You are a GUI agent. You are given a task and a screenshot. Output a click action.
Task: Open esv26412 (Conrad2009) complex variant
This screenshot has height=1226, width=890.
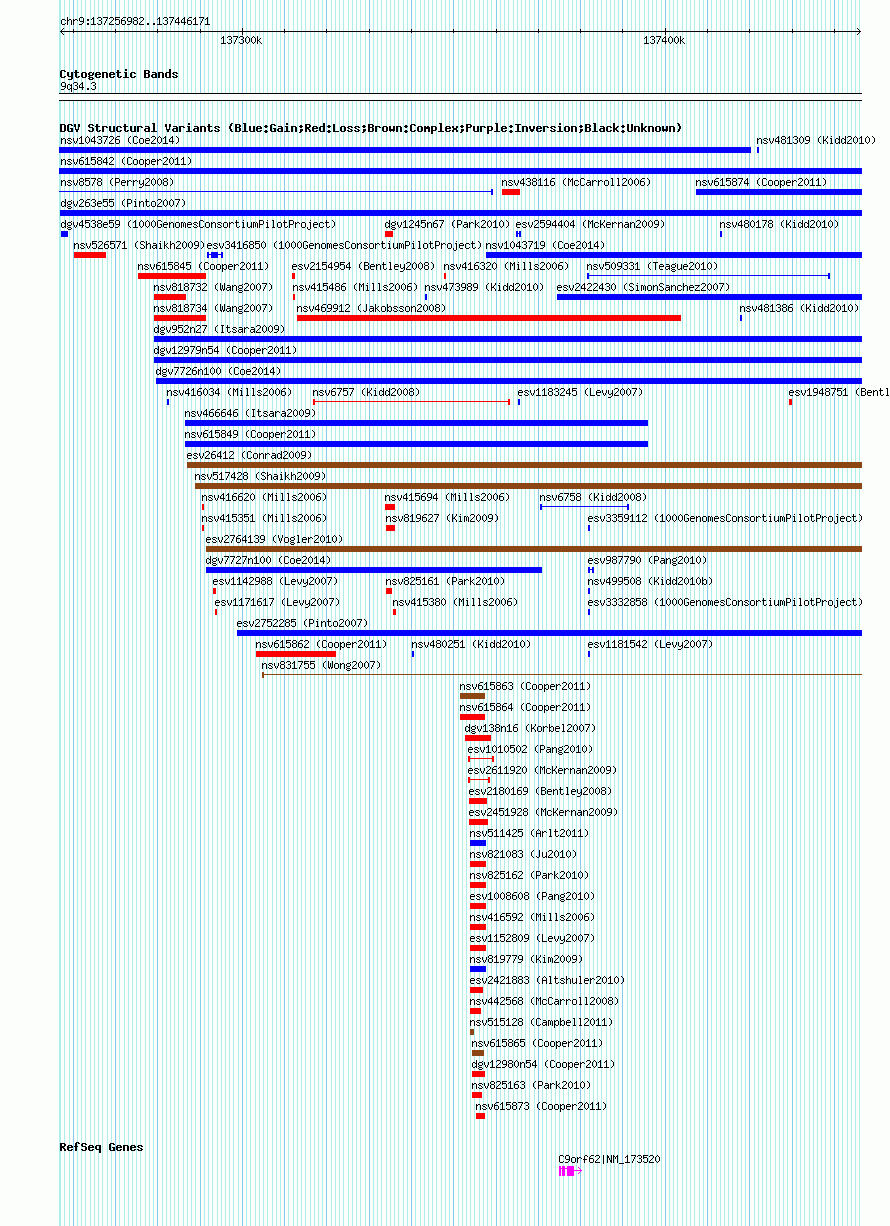coord(250,456)
